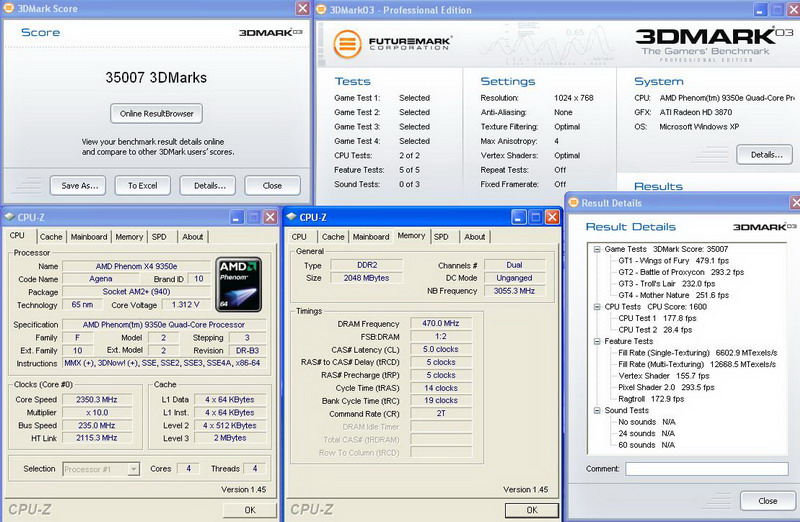This screenshot has width=800, height=522.
Task: Select CPU Test 1 result row
Action: tap(657, 318)
